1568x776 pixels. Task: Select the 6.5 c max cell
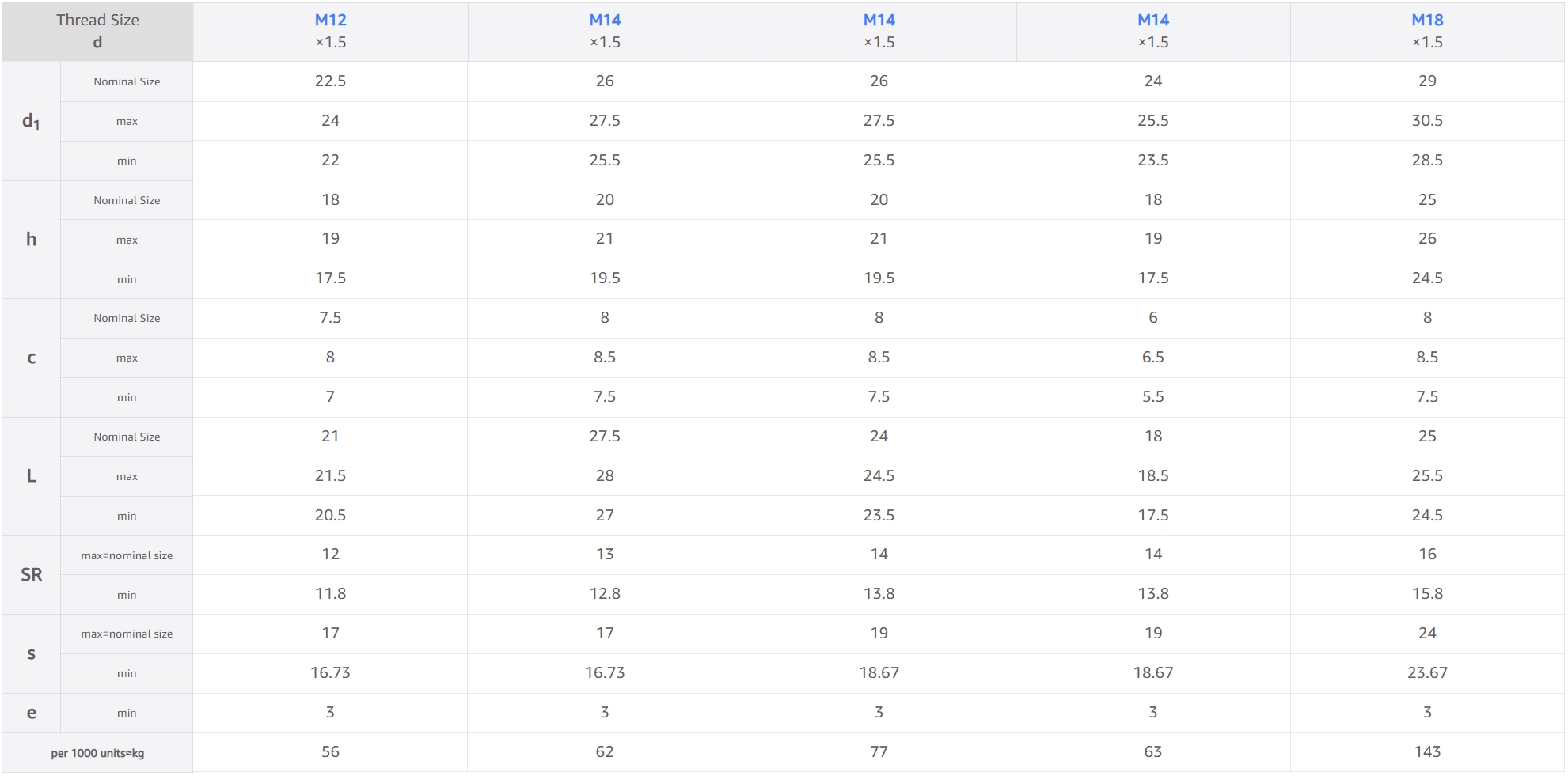[x=1152, y=358]
